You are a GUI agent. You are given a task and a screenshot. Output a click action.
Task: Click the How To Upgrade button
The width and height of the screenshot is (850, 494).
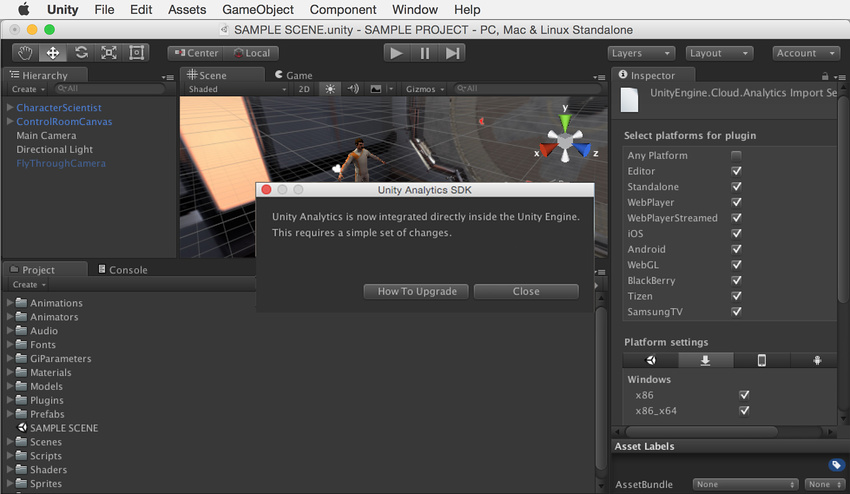coord(416,291)
